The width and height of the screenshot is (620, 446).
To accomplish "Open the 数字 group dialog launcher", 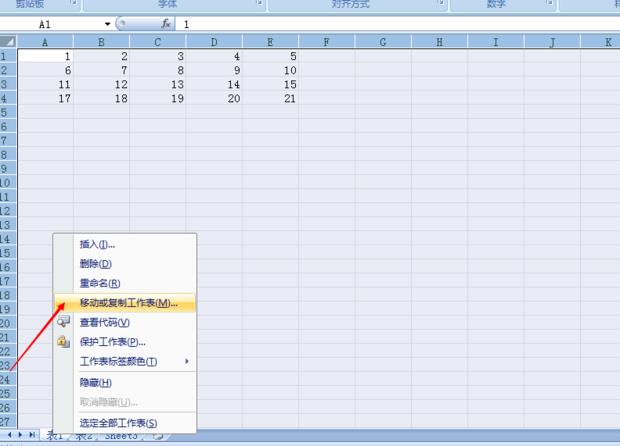I will click(549, 3).
